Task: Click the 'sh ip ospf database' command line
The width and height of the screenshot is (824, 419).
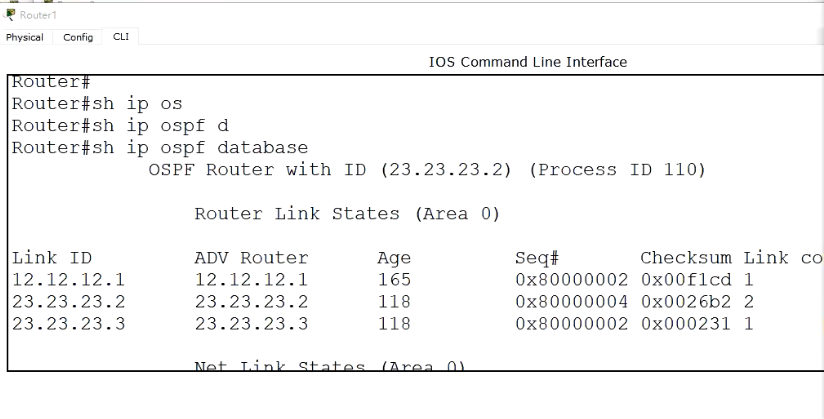Action: pyautogui.click(x=160, y=148)
